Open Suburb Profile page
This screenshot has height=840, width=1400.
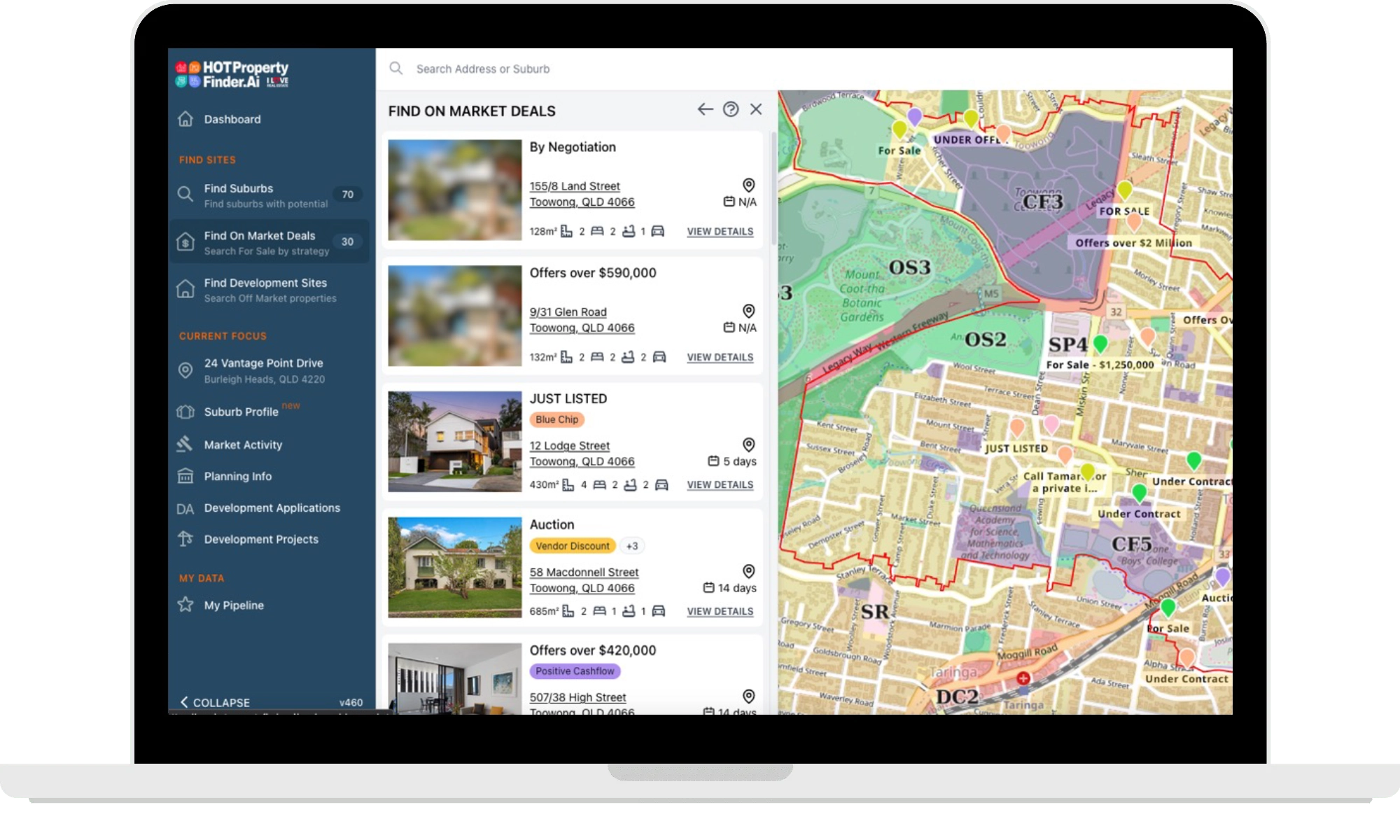pos(241,412)
